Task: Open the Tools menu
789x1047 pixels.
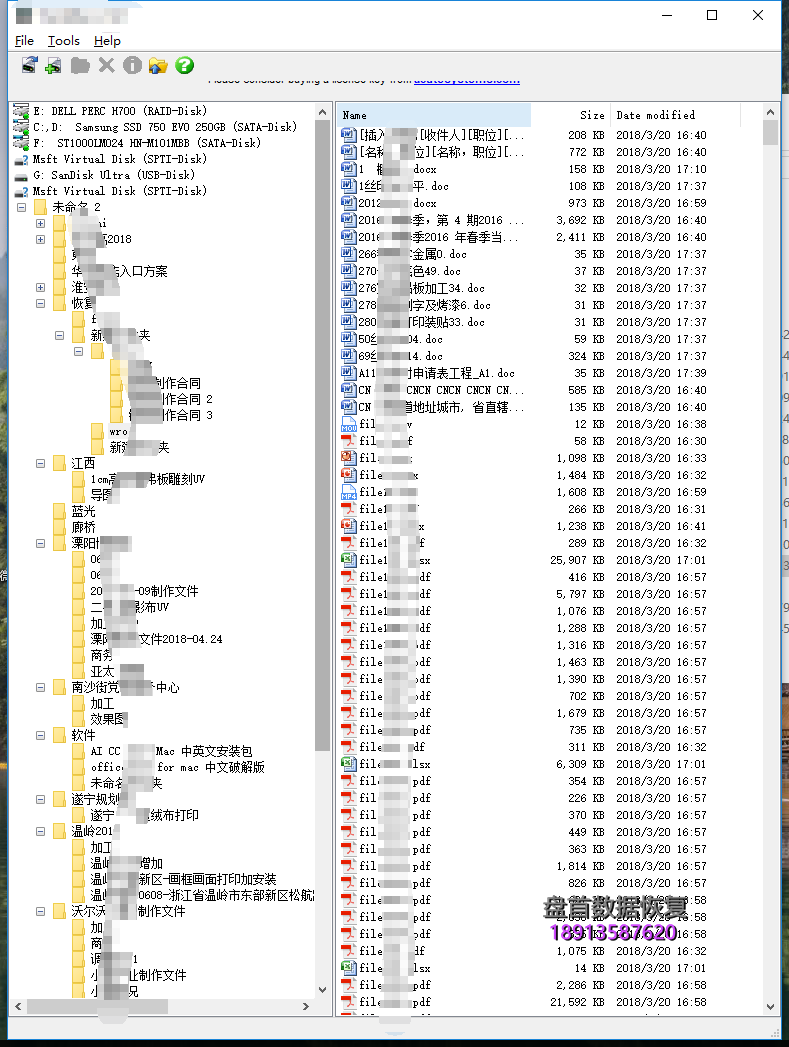Action: [63, 41]
